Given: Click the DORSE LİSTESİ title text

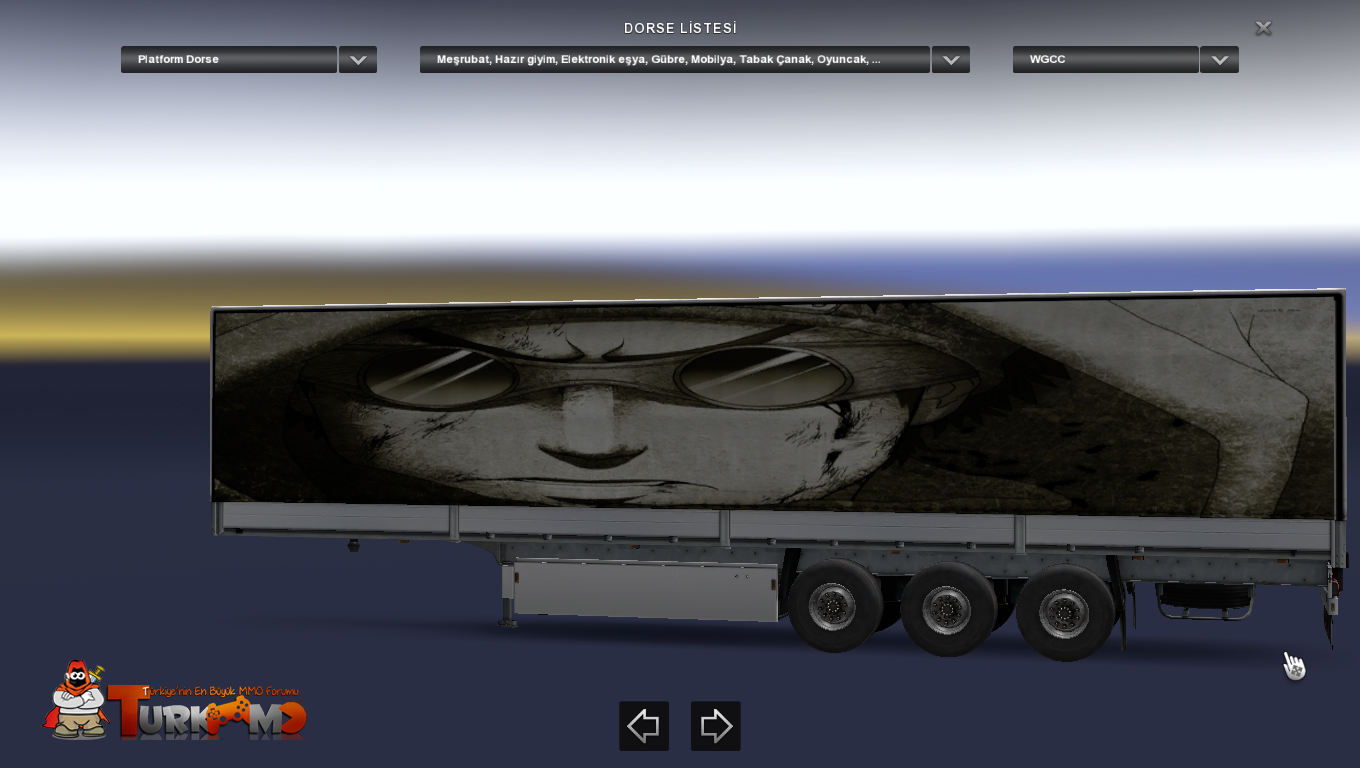Looking at the screenshot, I should point(680,28).
